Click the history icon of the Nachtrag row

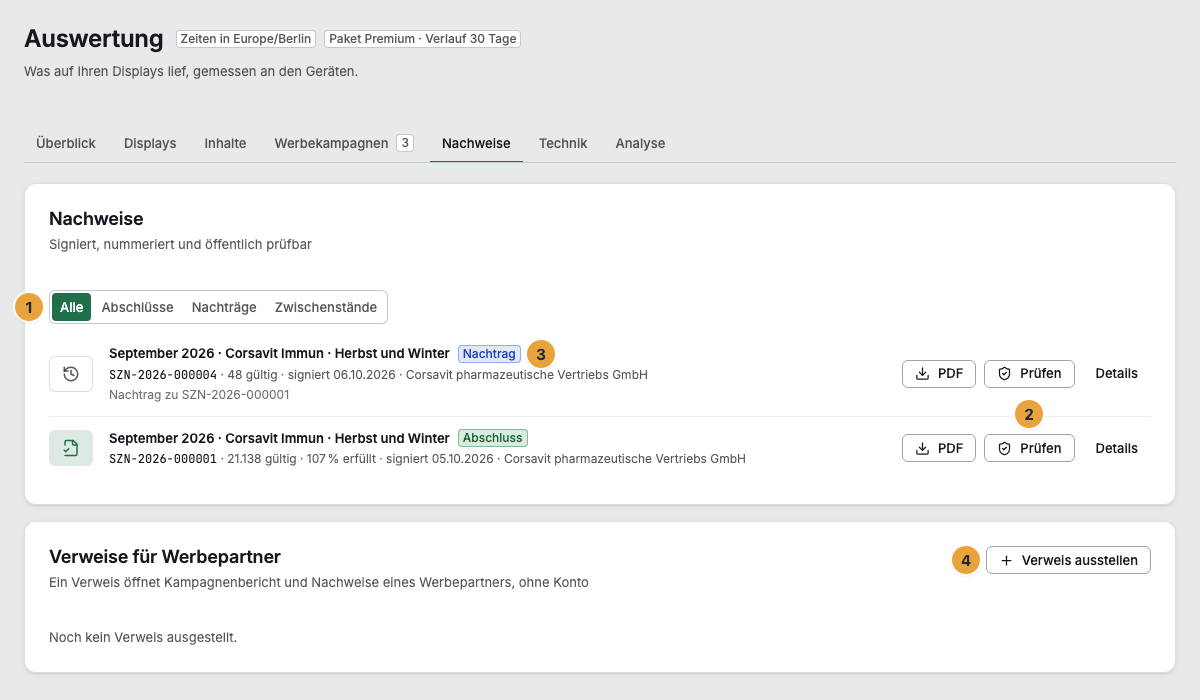click(x=71, y=374)
